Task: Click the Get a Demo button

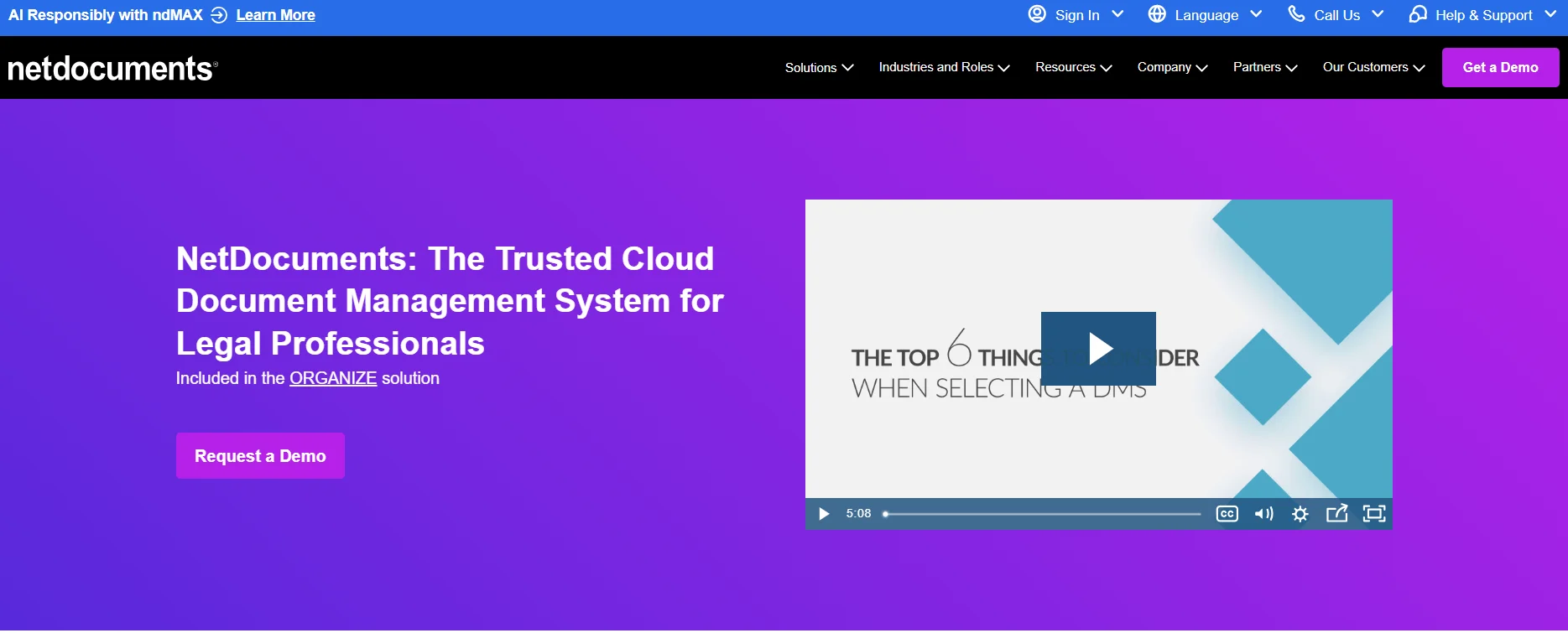Action: (x=1500, y=67)
